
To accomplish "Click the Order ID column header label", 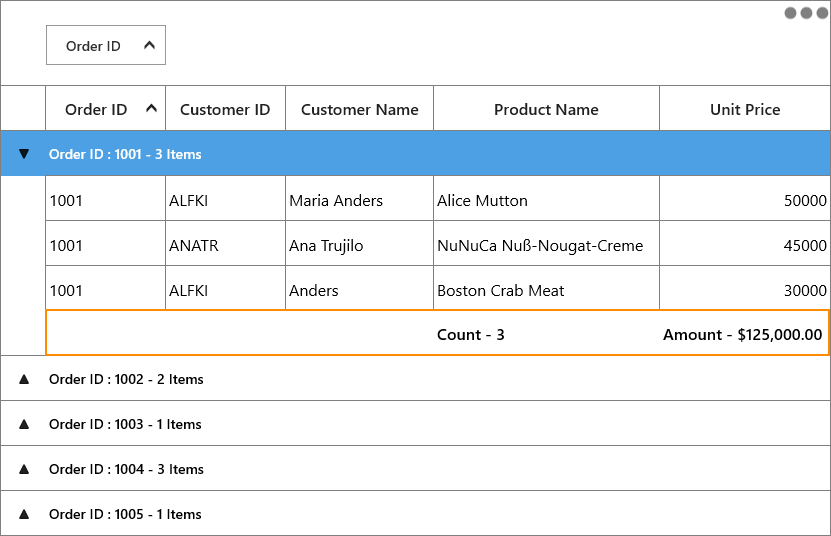I will [x=96, y=110].
